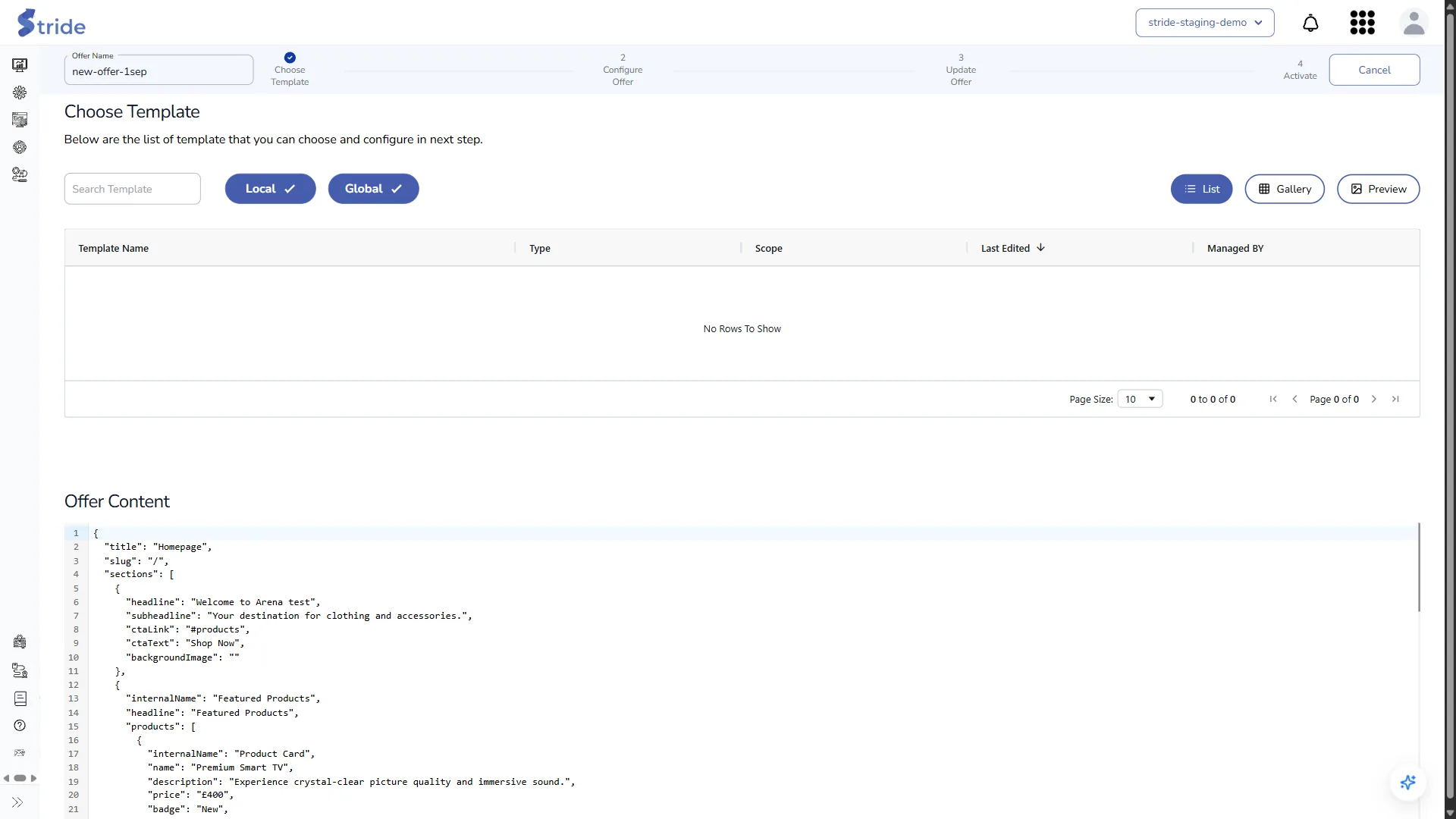Click the sidebar scroll left arrow
This screenshot has width=1456, height=819.
point(6,778)
